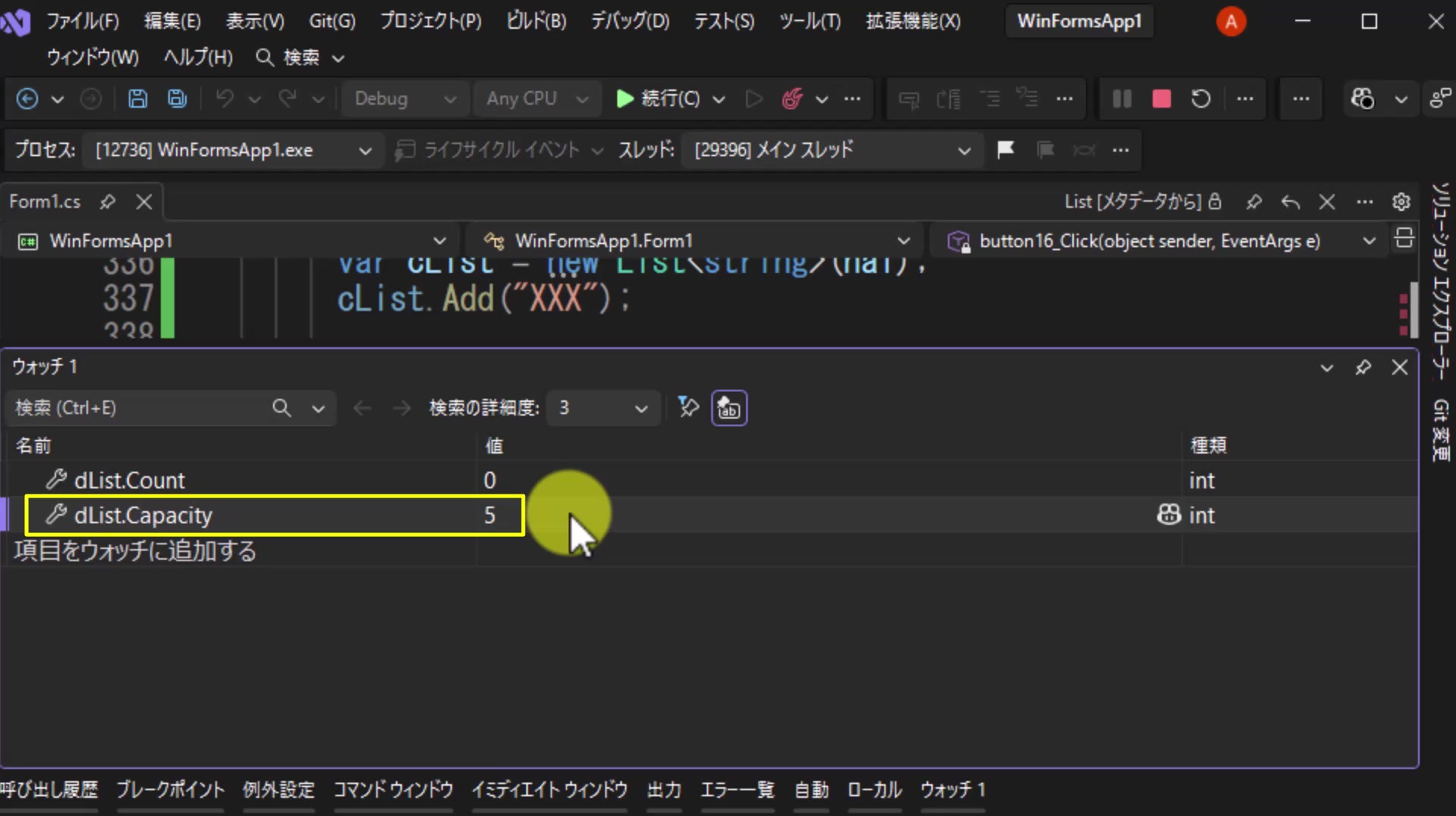This screenshot has width=1456, height=816.
Task: Toggle the selected Watch toolbar icon
Action: click(729, 408)
